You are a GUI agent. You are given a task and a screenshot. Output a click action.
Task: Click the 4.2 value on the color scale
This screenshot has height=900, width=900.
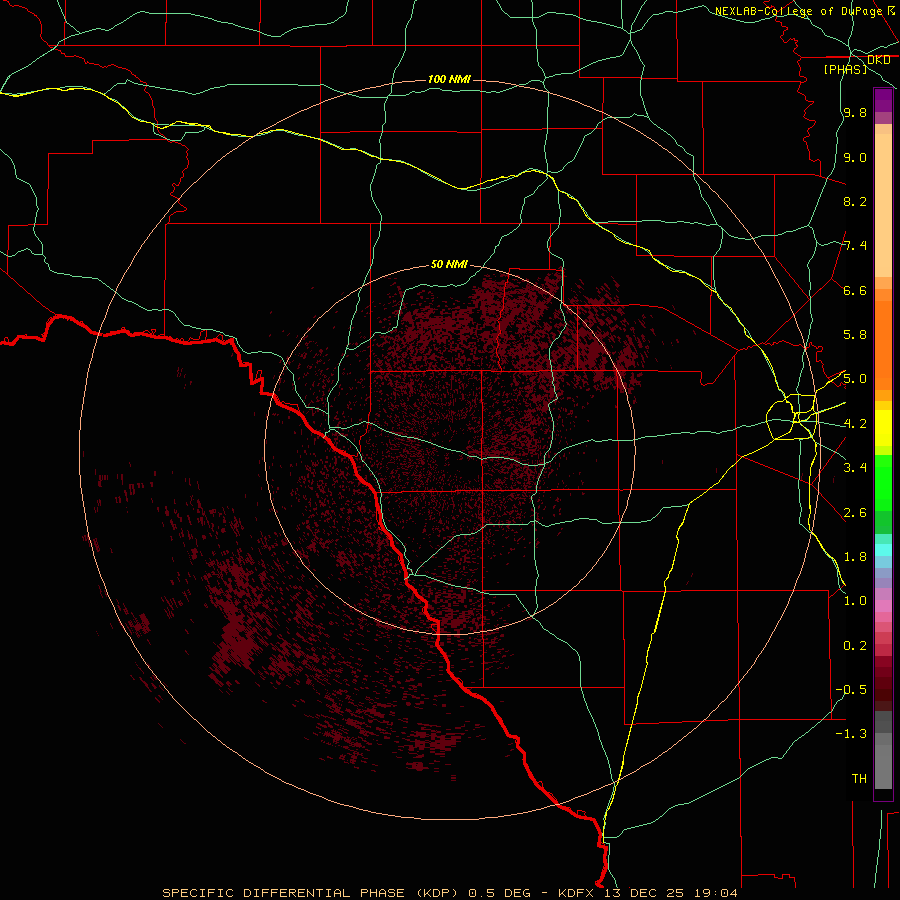tap(855, 424)
